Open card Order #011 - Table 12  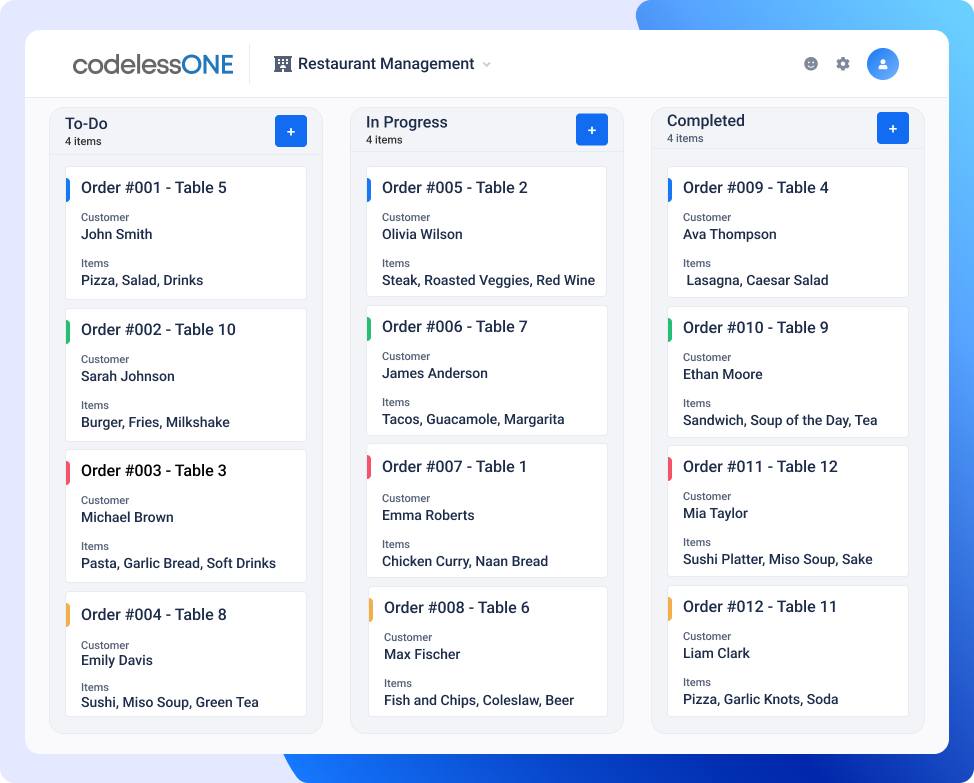pyautogui.click(x=788, y=511)
